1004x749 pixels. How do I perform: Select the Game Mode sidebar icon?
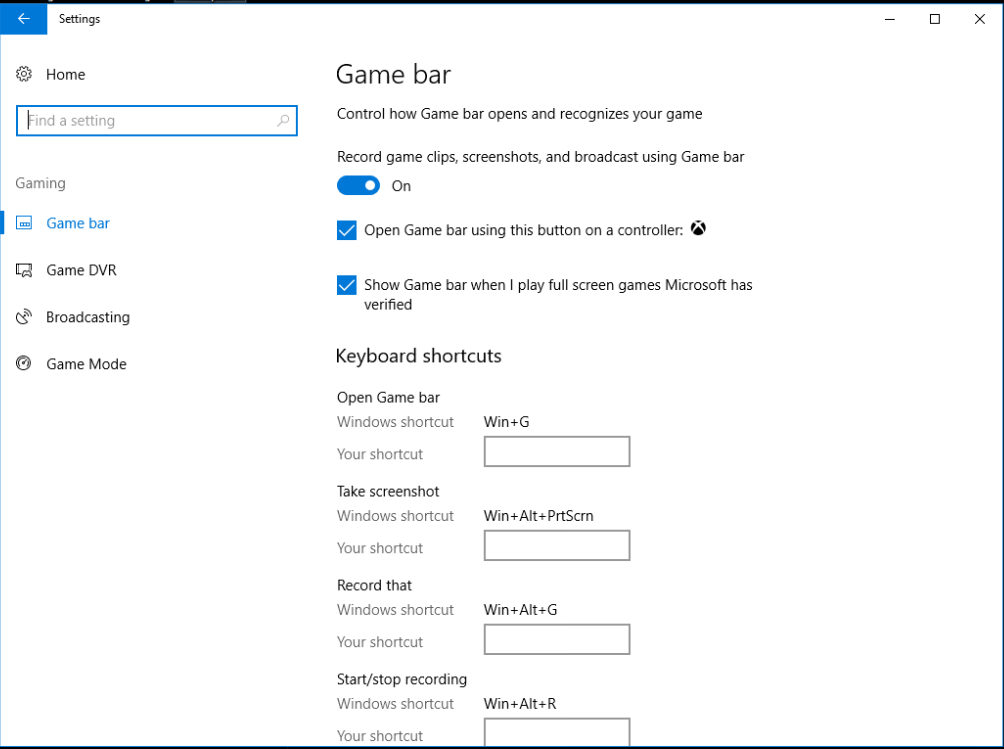click(x=24, y=364)
